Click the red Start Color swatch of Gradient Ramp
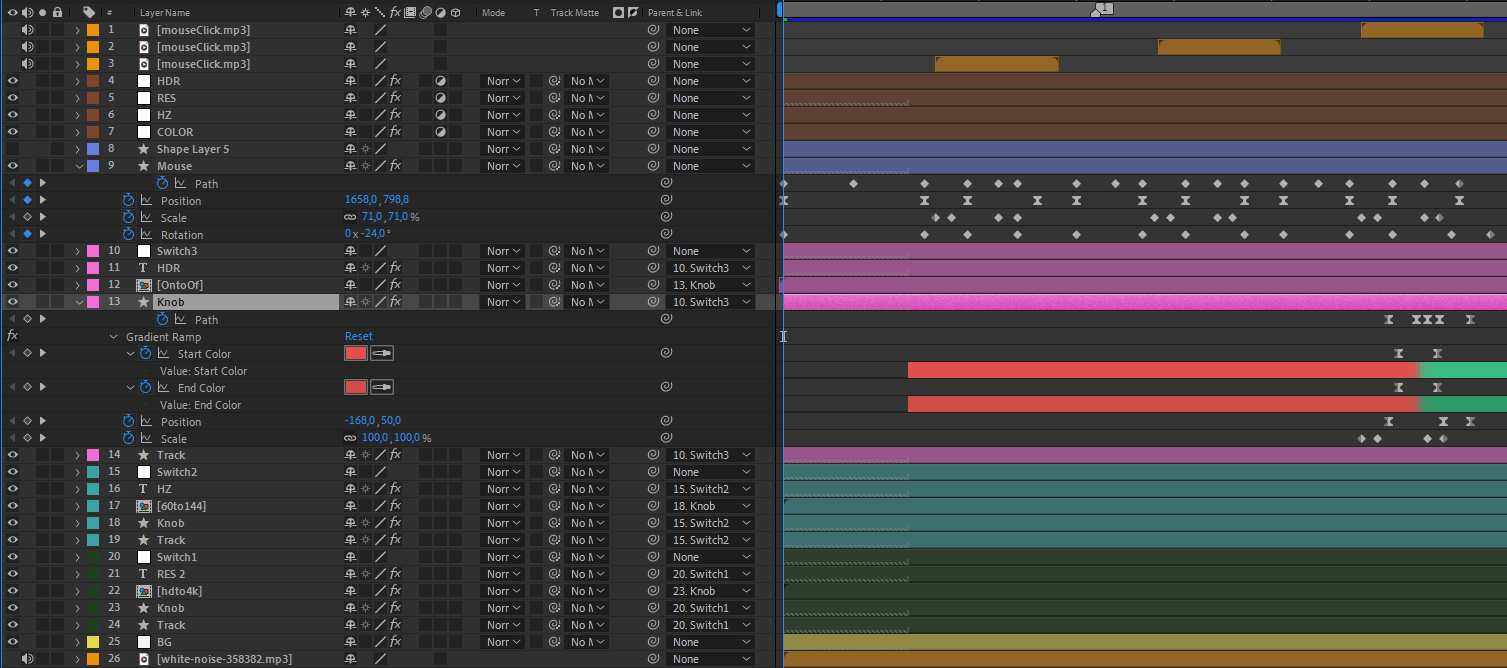This screenshot has height=668, width=1507. pos(355,353)
